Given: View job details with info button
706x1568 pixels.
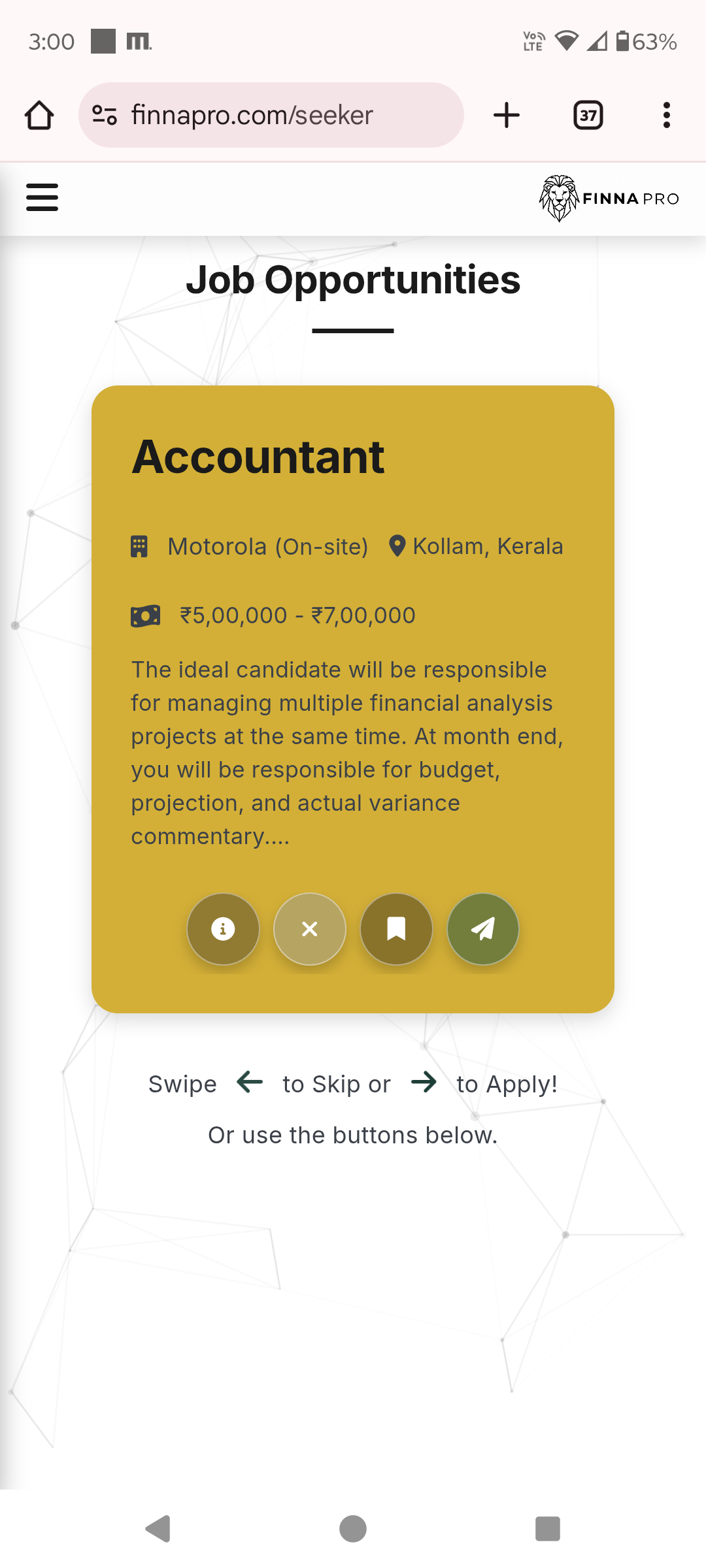Looking at the screenshot, I should coord(223,928).
